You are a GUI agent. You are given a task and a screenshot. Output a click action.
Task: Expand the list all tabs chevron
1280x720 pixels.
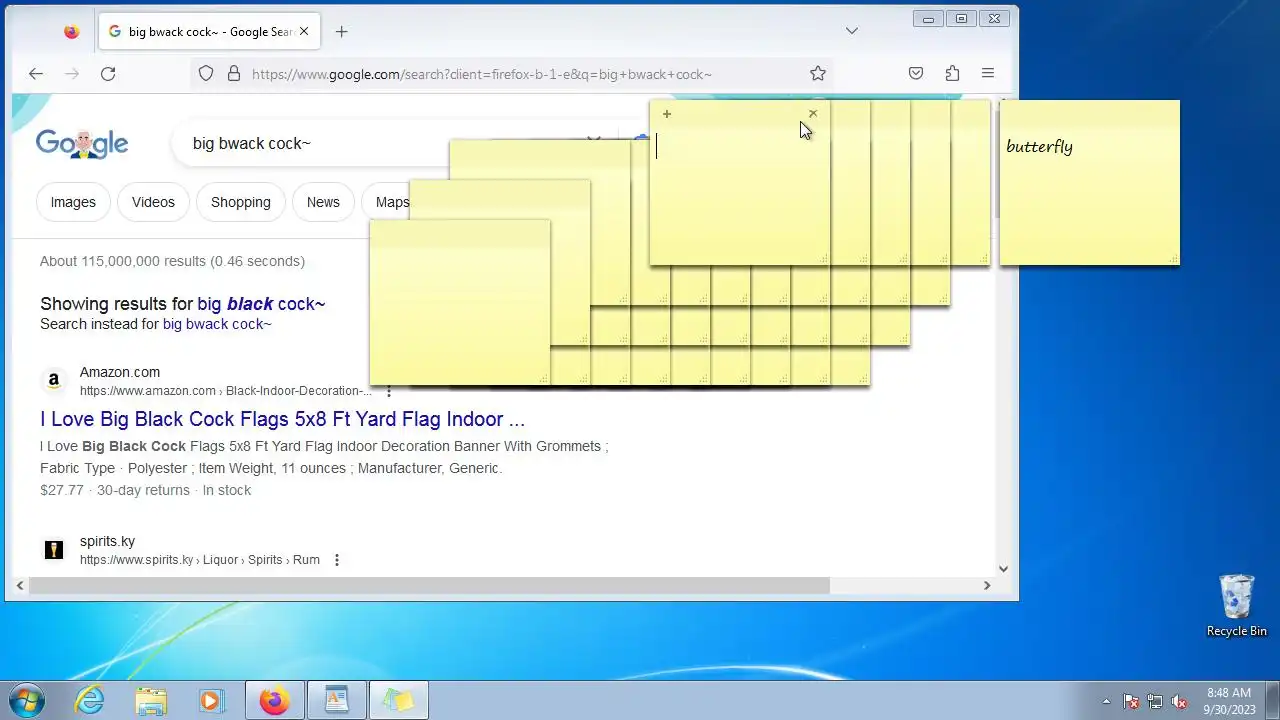[x=851, y=32]
